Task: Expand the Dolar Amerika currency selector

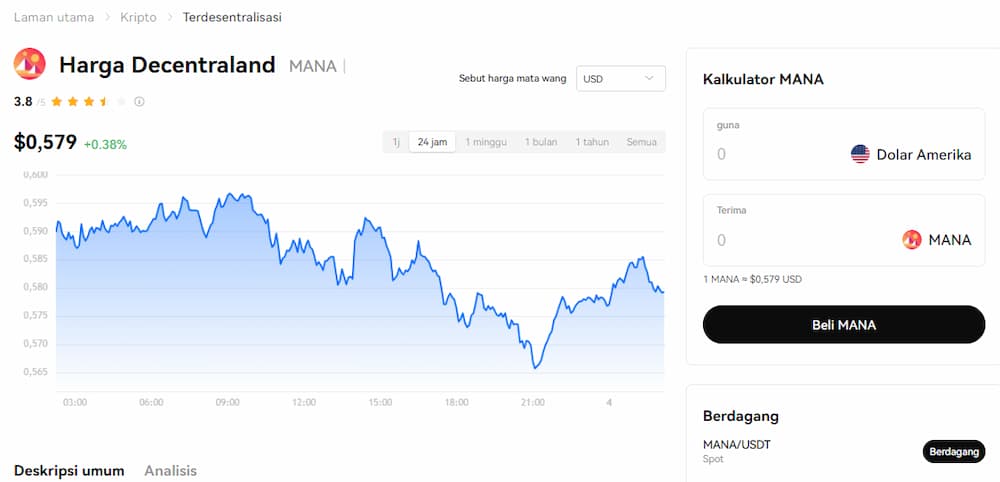Action: pyautogui.click(x=911, y=154)
